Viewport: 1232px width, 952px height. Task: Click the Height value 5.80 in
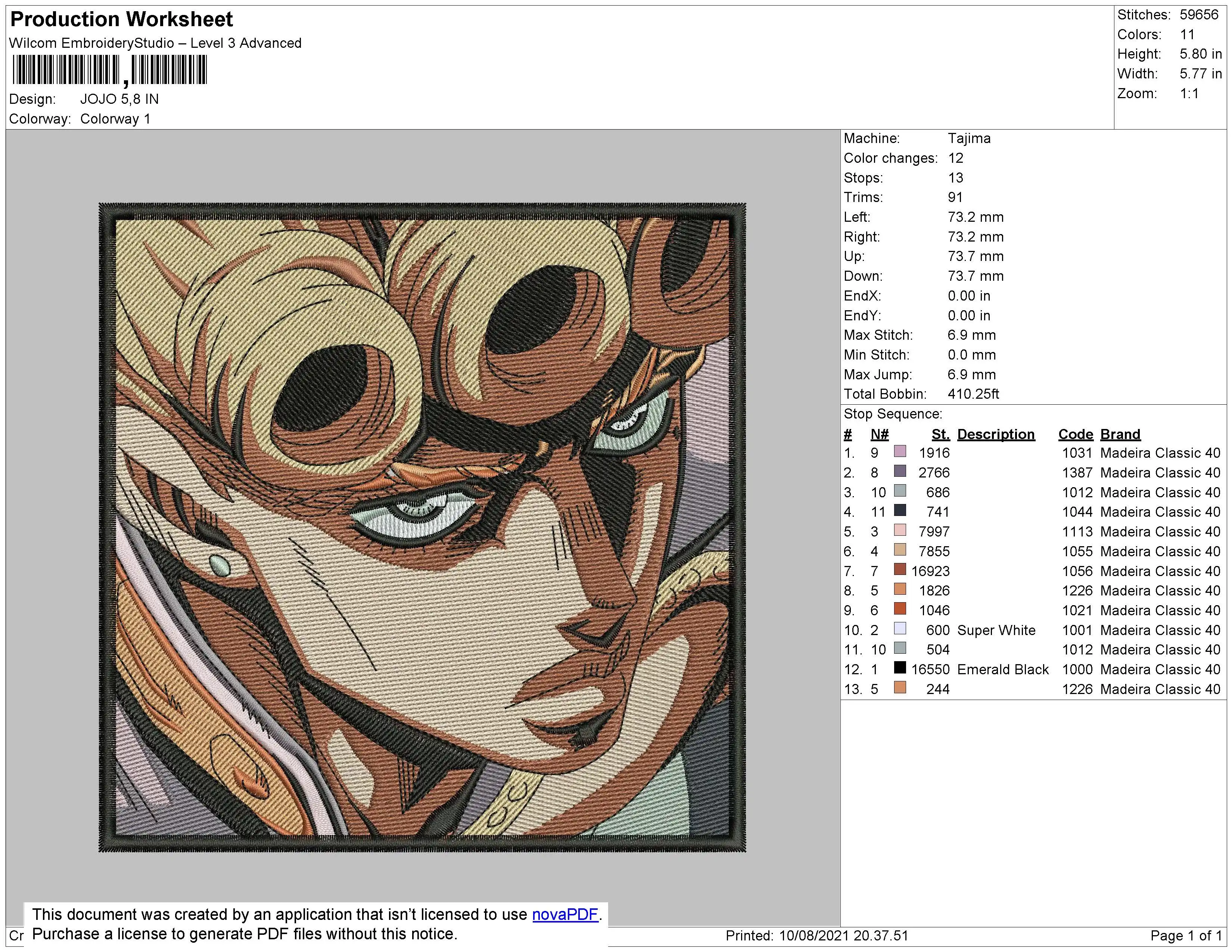1200,54
